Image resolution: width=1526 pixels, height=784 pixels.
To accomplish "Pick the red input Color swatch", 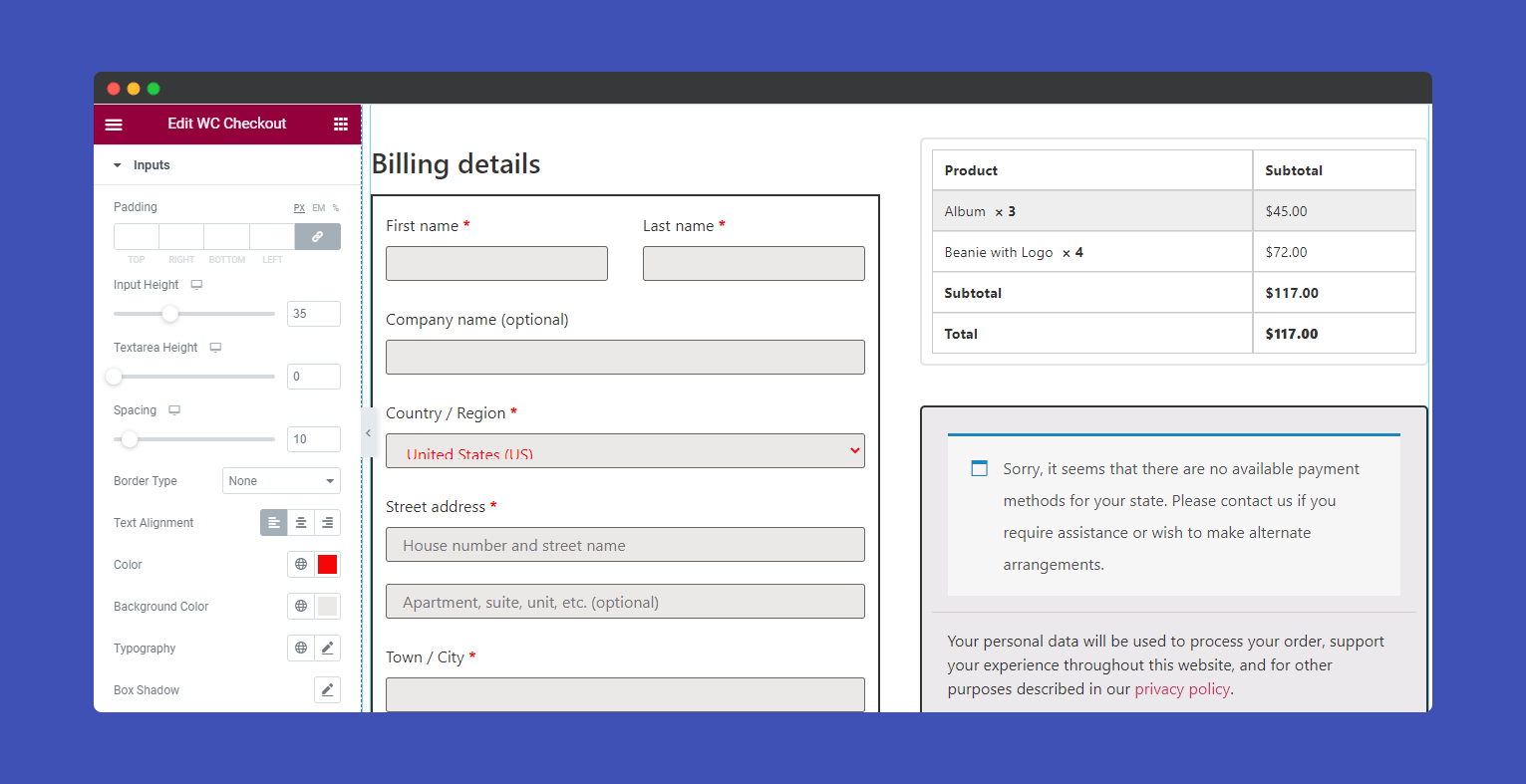I will coord(327,565).
